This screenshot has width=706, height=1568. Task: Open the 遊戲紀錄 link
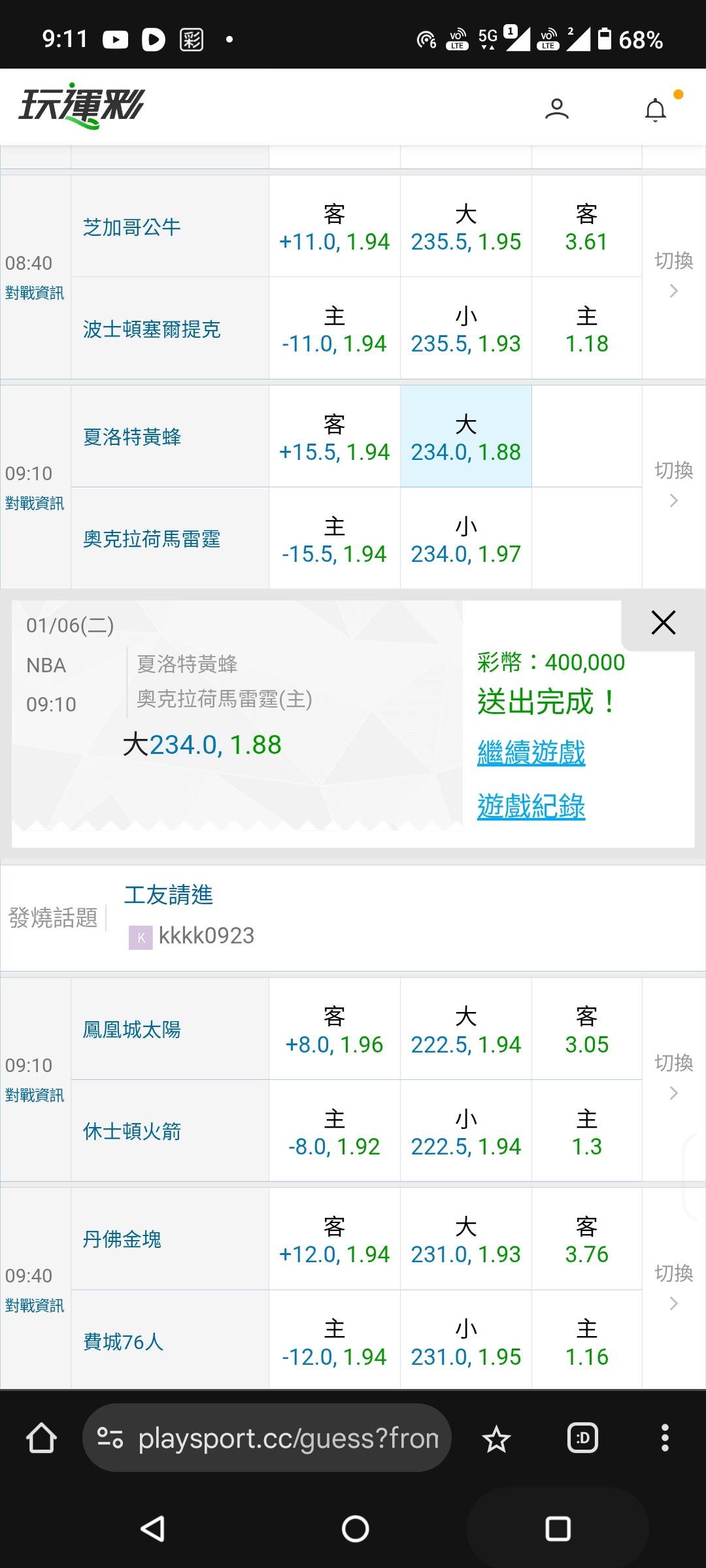click(531, 806)
